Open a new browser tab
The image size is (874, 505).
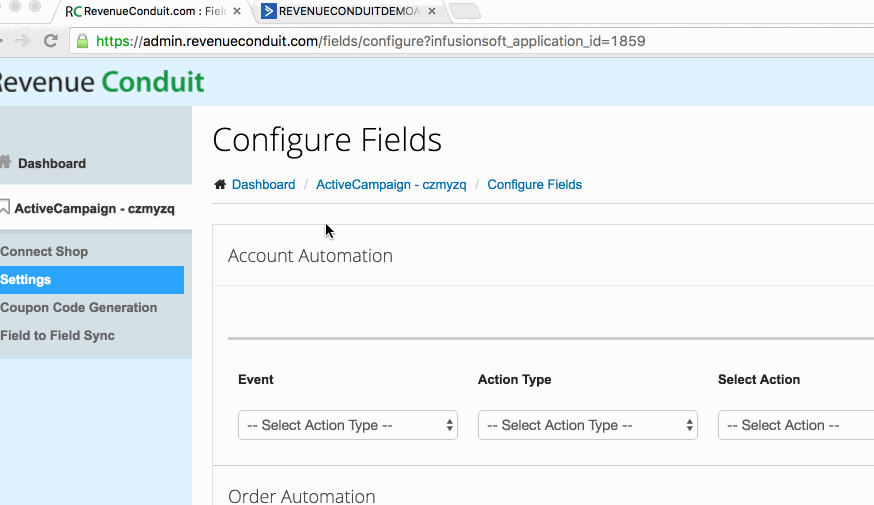pos(464,11)
